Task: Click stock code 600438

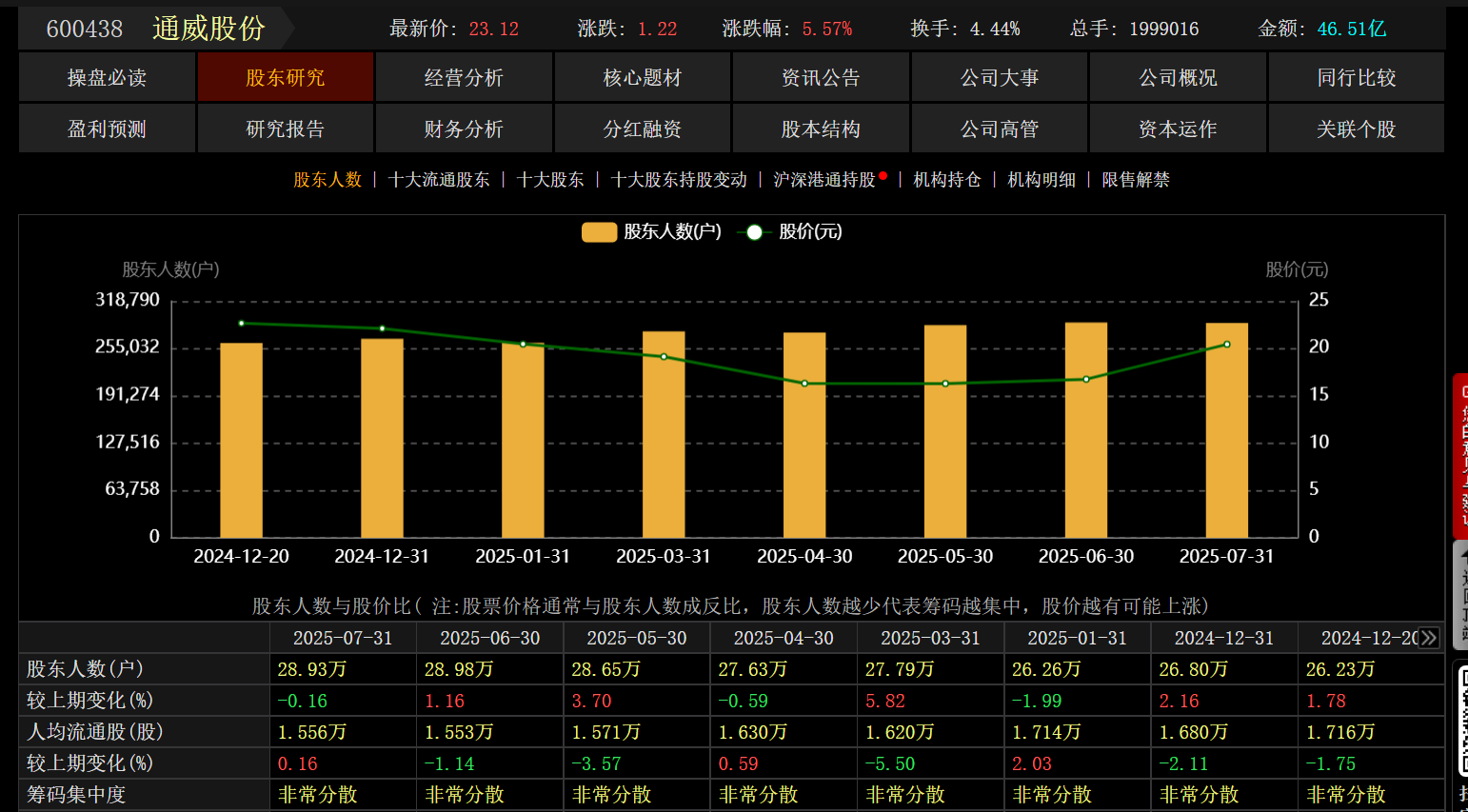Action: pyautogui.click(x=85, y=30)
